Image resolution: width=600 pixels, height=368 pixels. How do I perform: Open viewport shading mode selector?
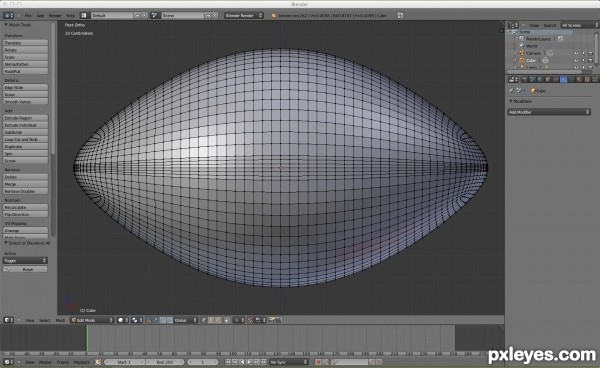click(123, 320)
